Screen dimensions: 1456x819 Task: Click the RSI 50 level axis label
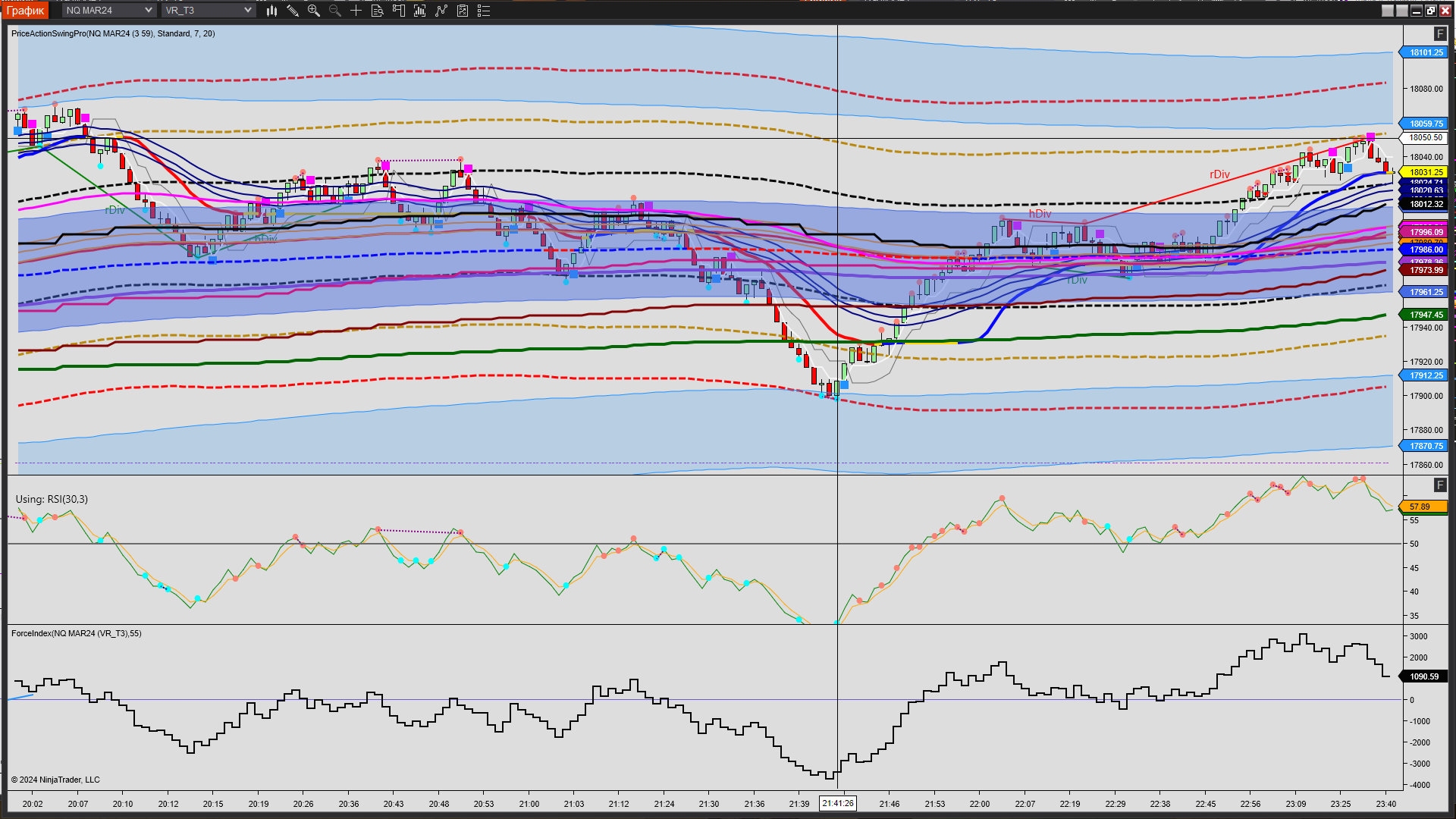click(1414, 544)
